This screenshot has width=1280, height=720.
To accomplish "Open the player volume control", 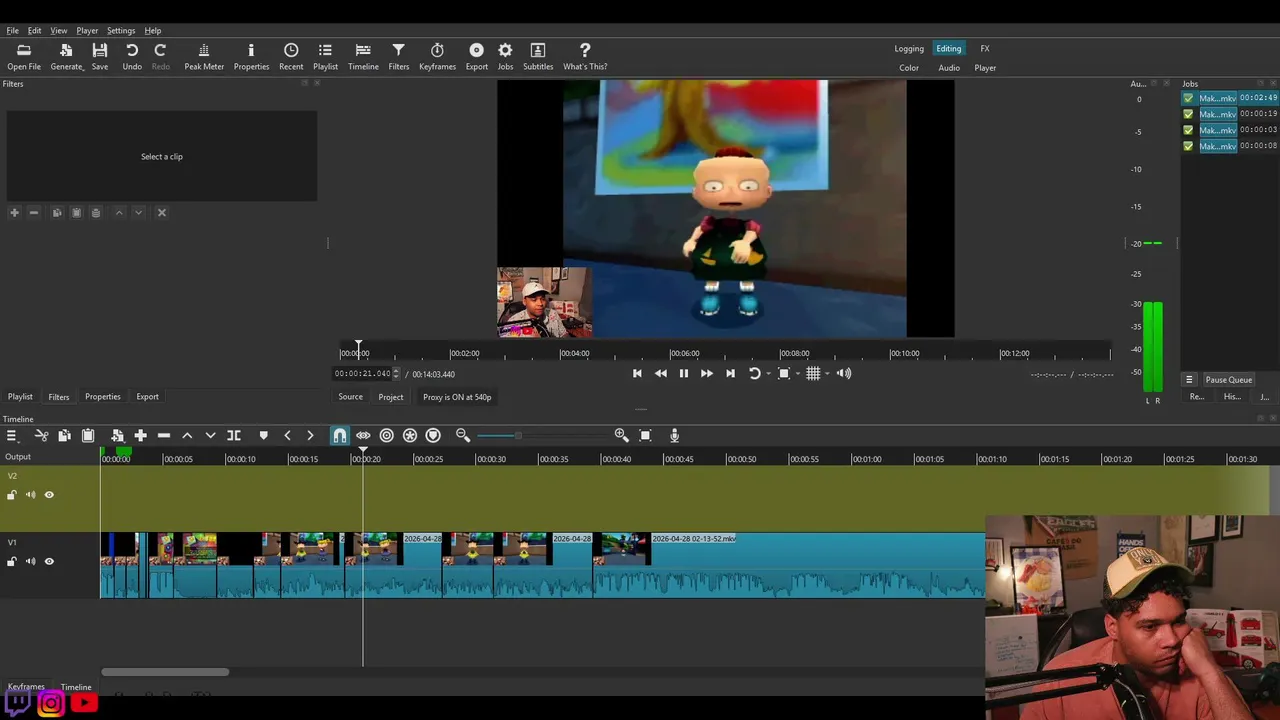I will [844, 373].
